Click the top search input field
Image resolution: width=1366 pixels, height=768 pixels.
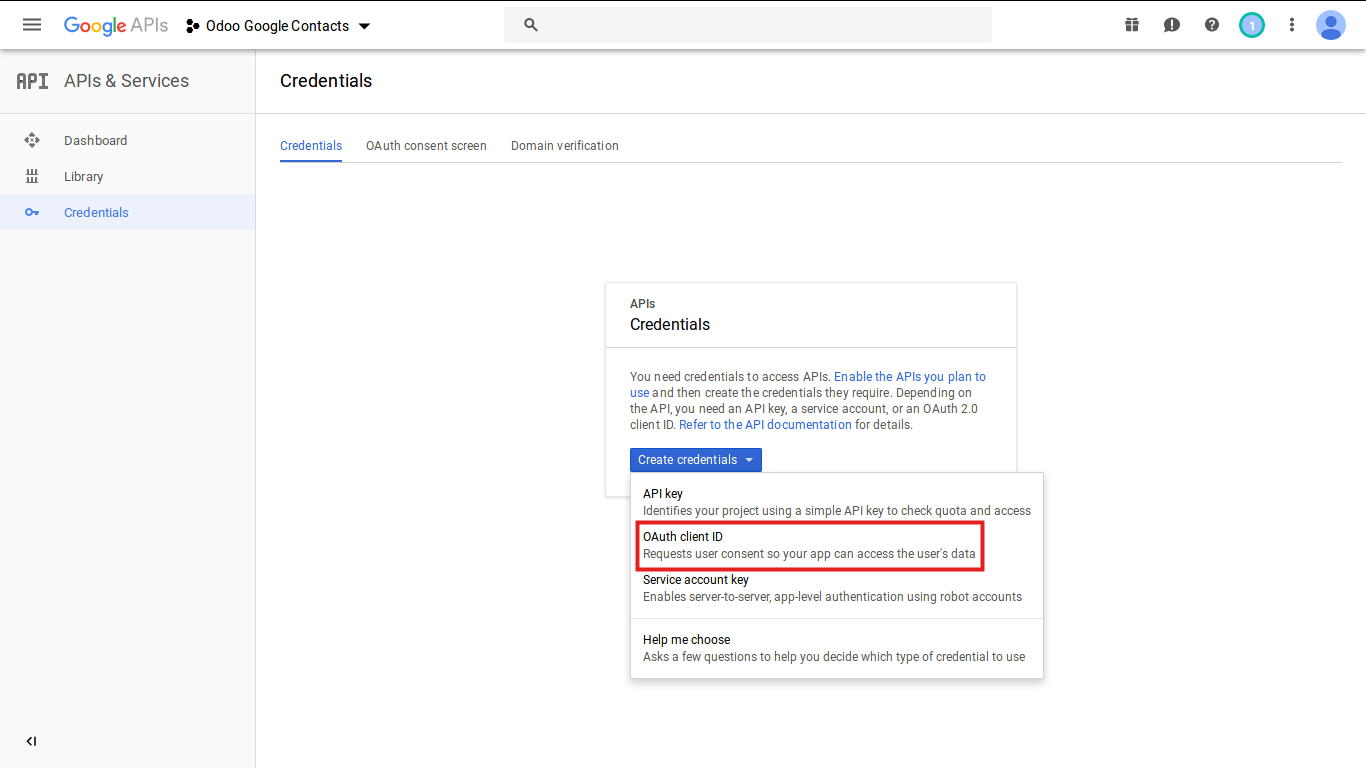(760, 25)
